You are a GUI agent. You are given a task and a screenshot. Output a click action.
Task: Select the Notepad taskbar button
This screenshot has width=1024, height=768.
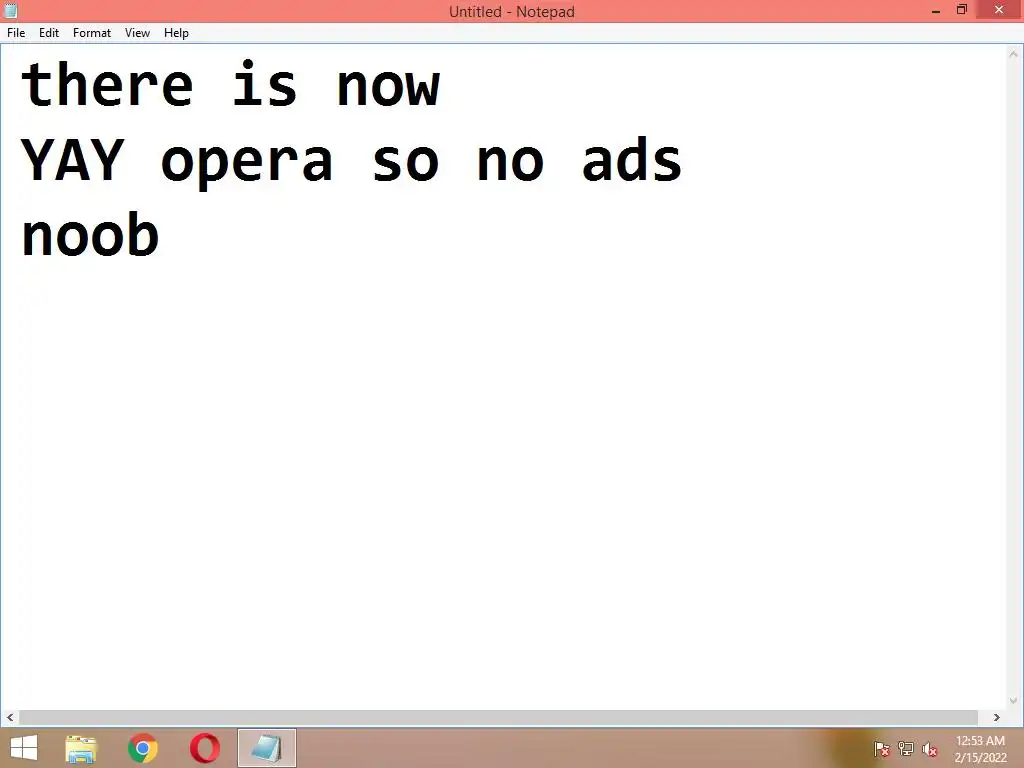click(266, 748)
